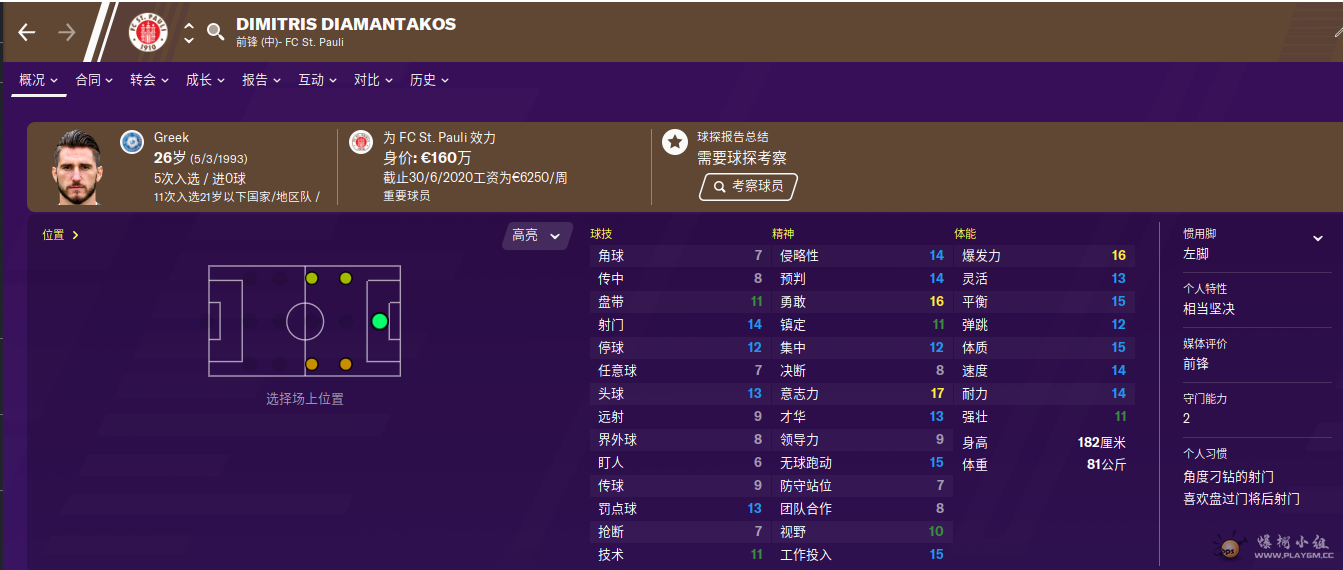Open the 历史 menu
This screenshot has width=1343, height=570.
tap(430, 80)
